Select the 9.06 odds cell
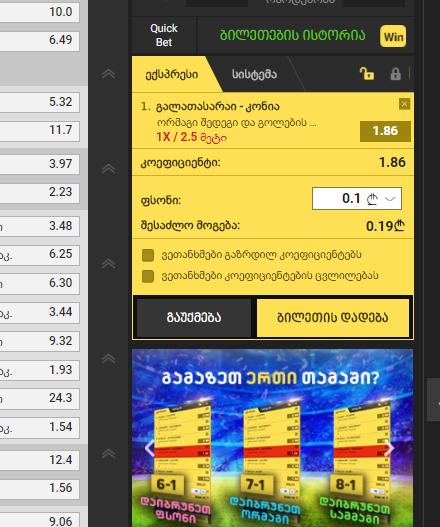Screen dimensions: 440x527 (40, 520)
